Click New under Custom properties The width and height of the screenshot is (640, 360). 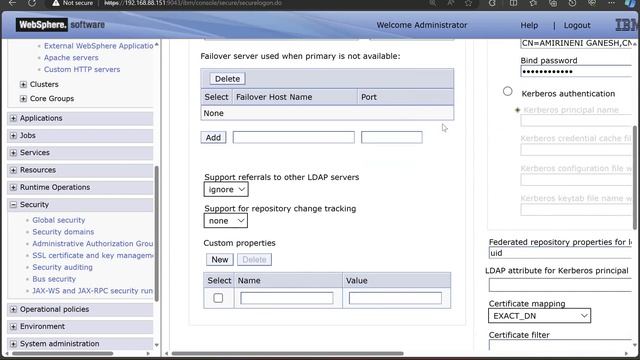tap(220, 260)
